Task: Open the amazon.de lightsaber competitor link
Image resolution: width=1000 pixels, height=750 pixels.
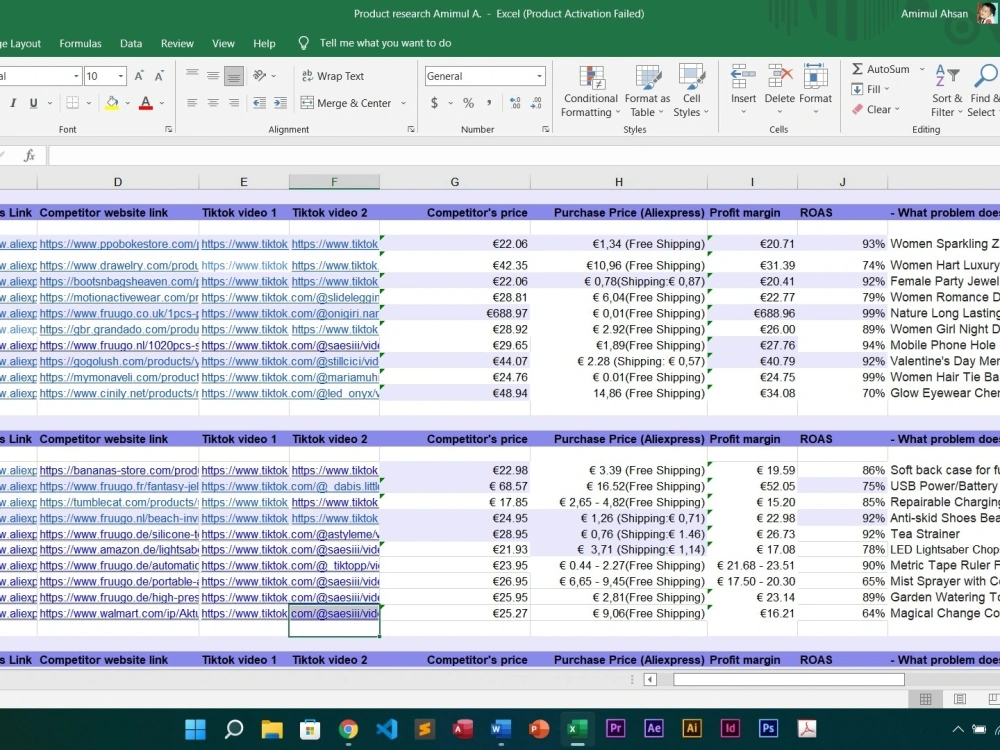Action: 119,550
